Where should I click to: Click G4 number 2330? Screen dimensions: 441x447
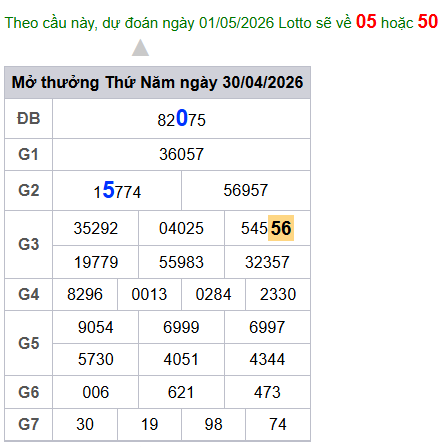pos(278,294)
